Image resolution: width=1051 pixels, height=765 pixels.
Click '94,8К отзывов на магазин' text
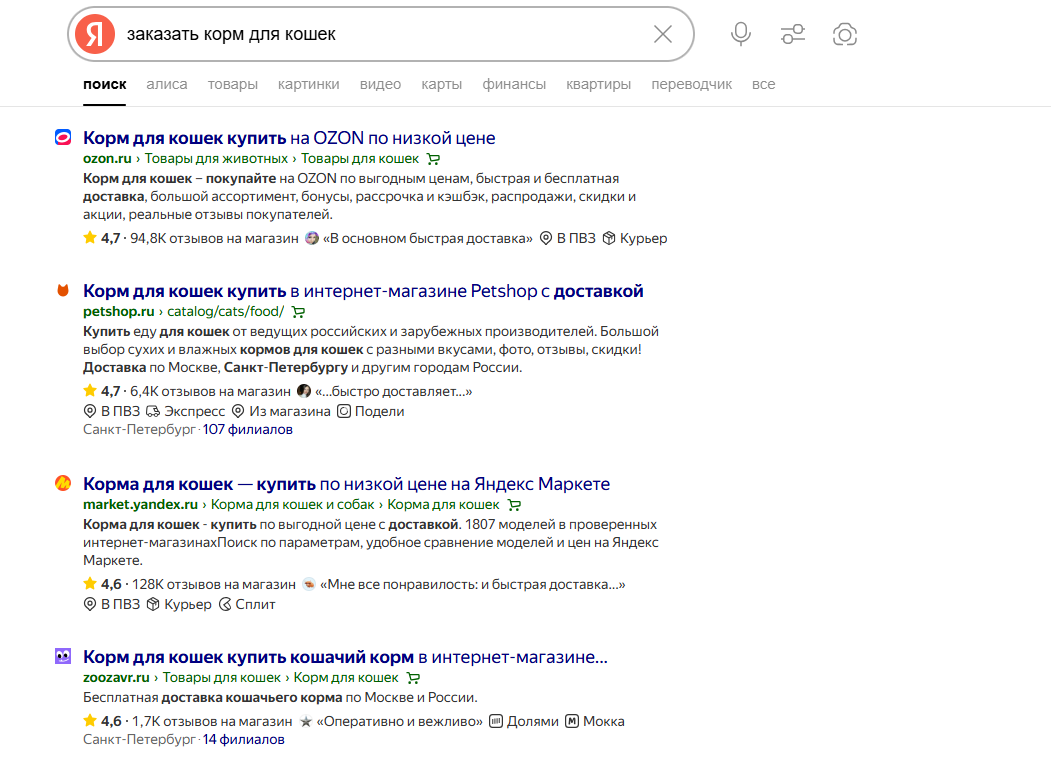(x=214, y=238)
